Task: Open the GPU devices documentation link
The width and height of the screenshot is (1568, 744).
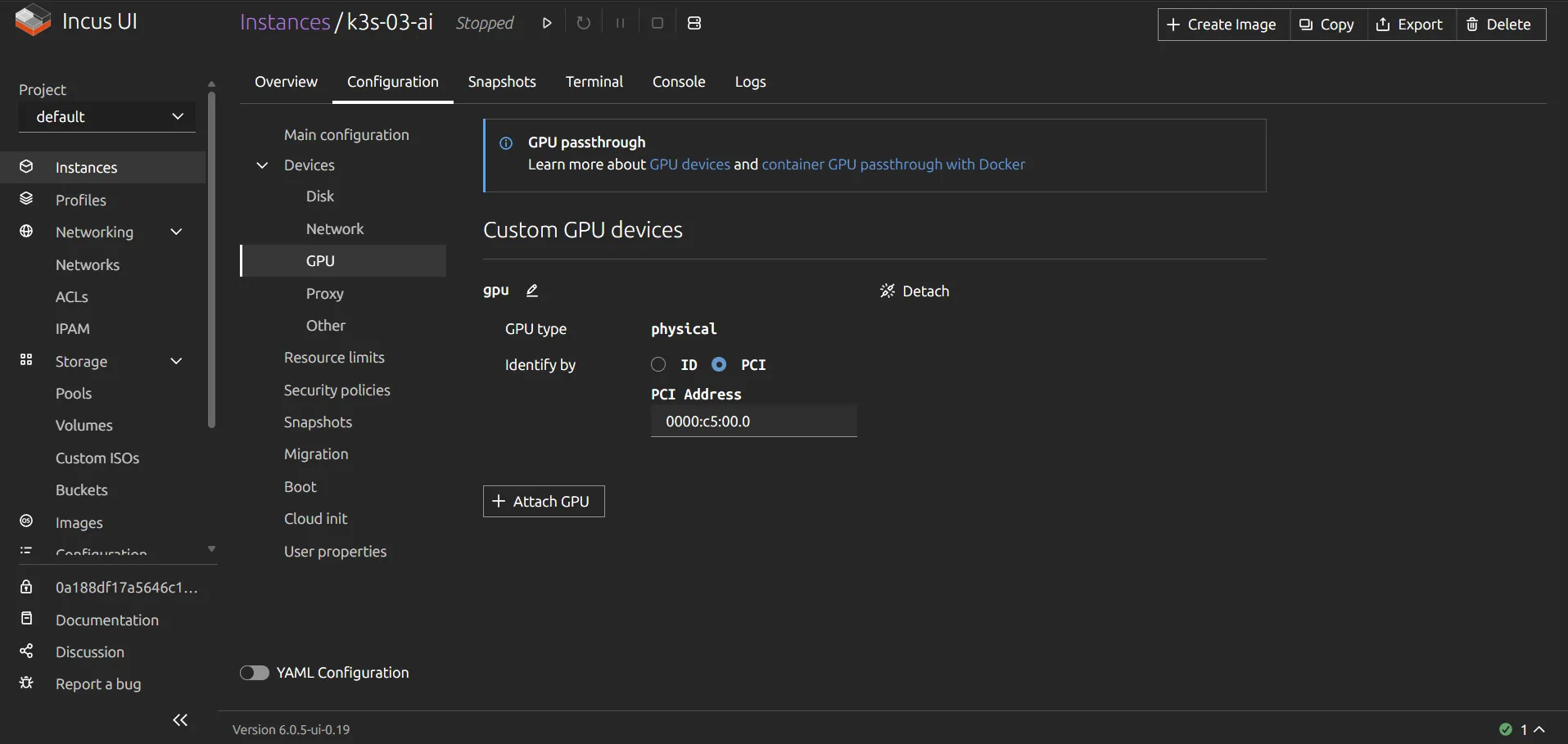Action: (689, 165)
